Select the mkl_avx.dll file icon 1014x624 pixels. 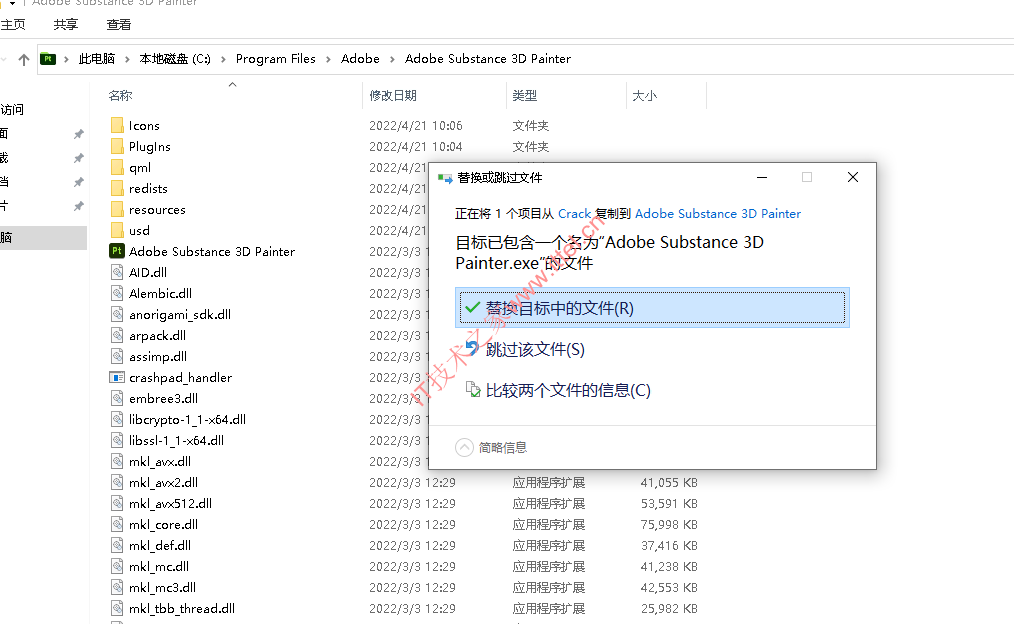[x=117, y=462]
